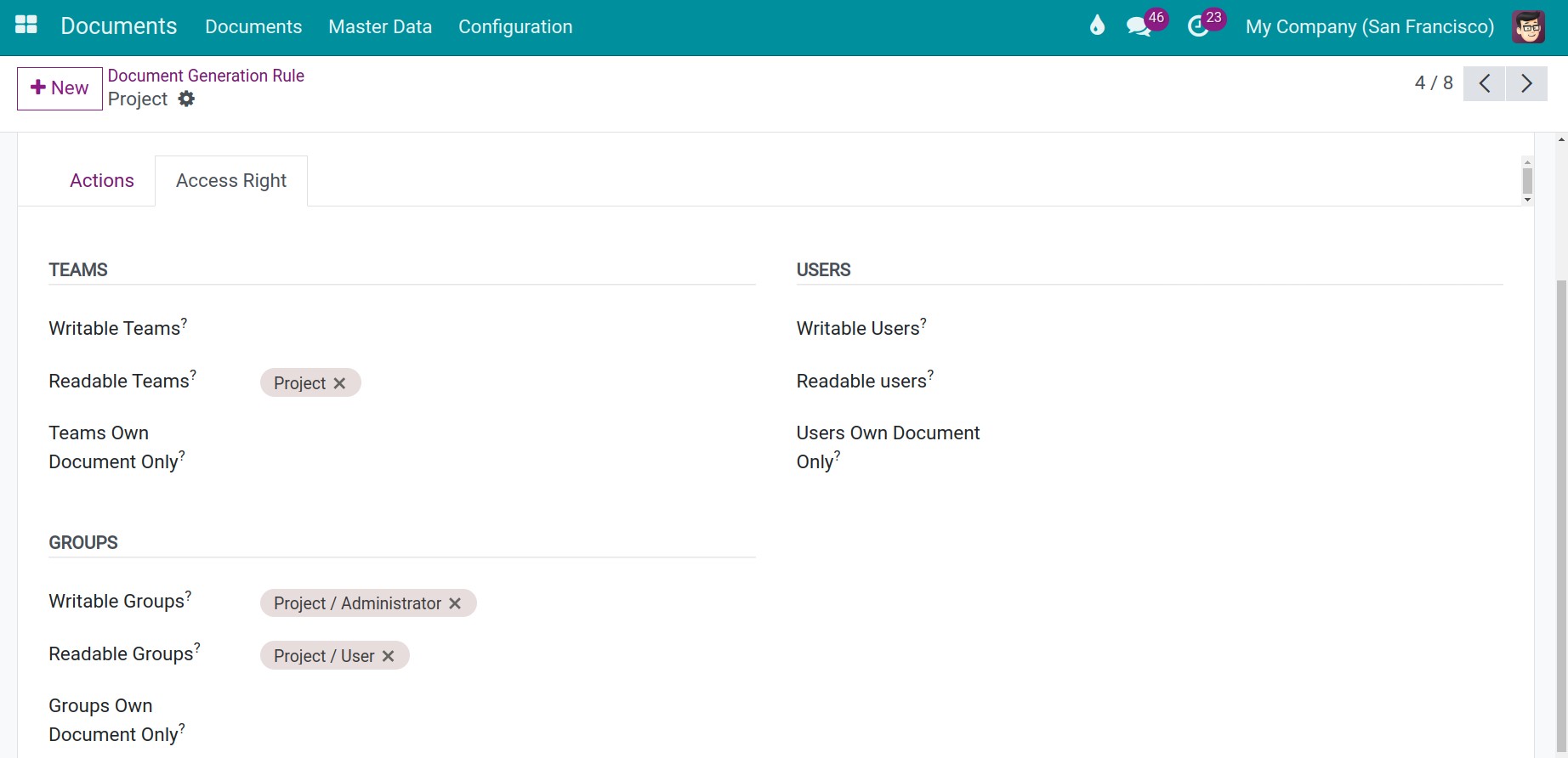
Task: Click the Writable Users input field
Action: coord(1255,329)
